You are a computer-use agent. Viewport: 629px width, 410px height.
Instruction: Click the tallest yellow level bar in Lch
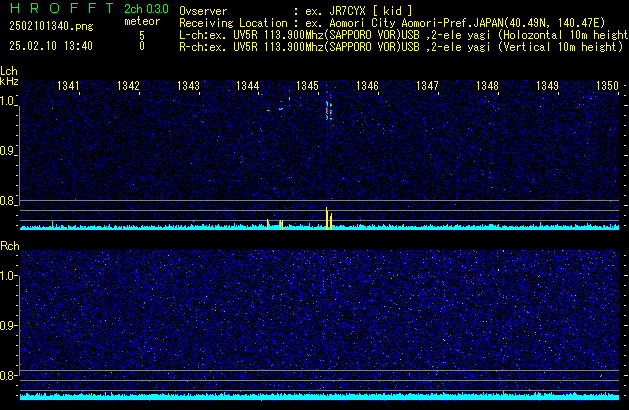(327, 218)
